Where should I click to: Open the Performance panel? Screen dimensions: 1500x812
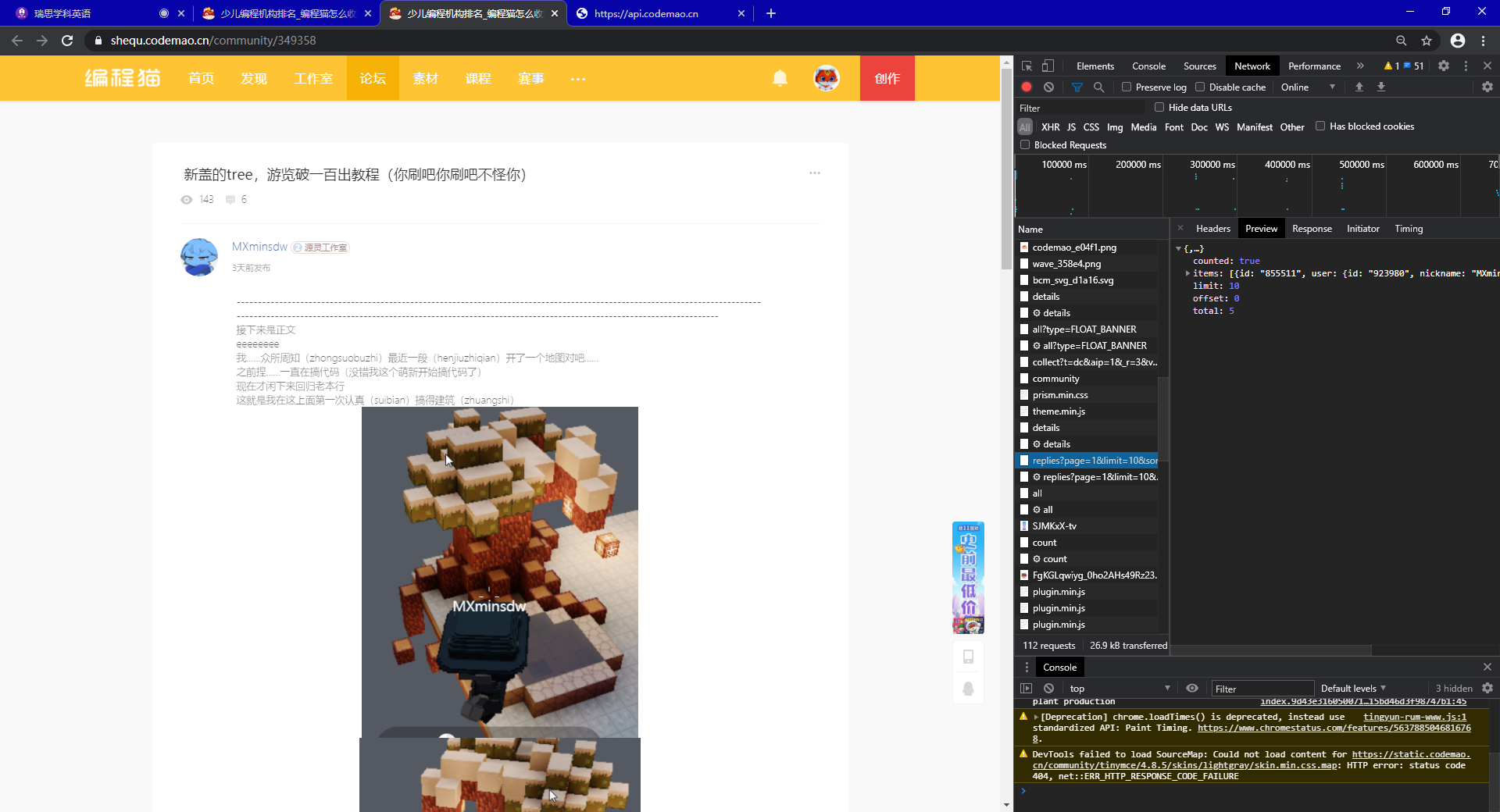coord(1314,66)
